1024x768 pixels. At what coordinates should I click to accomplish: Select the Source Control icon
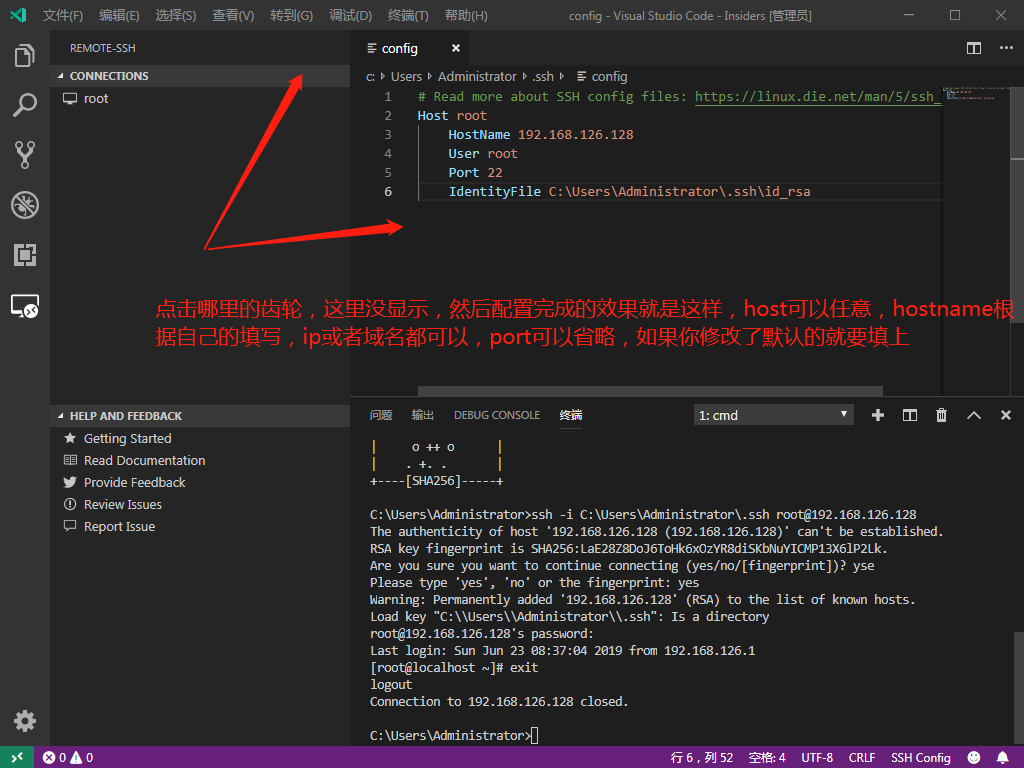click(x=24, y=154)
